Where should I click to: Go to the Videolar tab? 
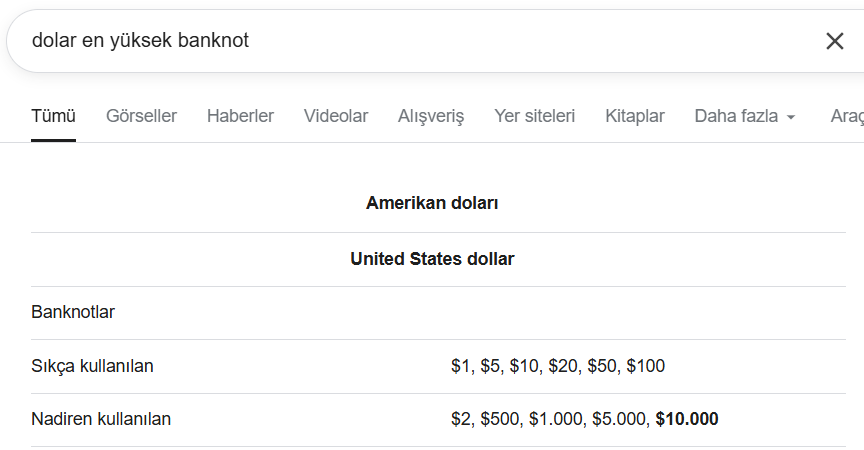pyautogui.click(x=336, y=116)
